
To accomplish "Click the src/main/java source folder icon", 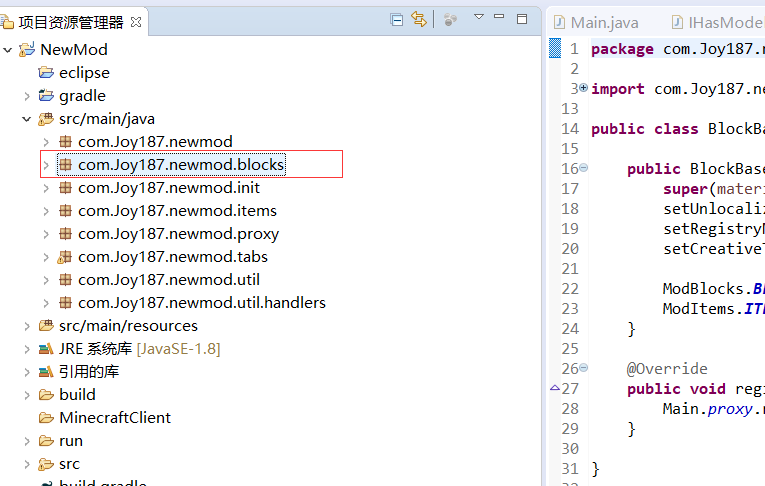I will (46, 119).
